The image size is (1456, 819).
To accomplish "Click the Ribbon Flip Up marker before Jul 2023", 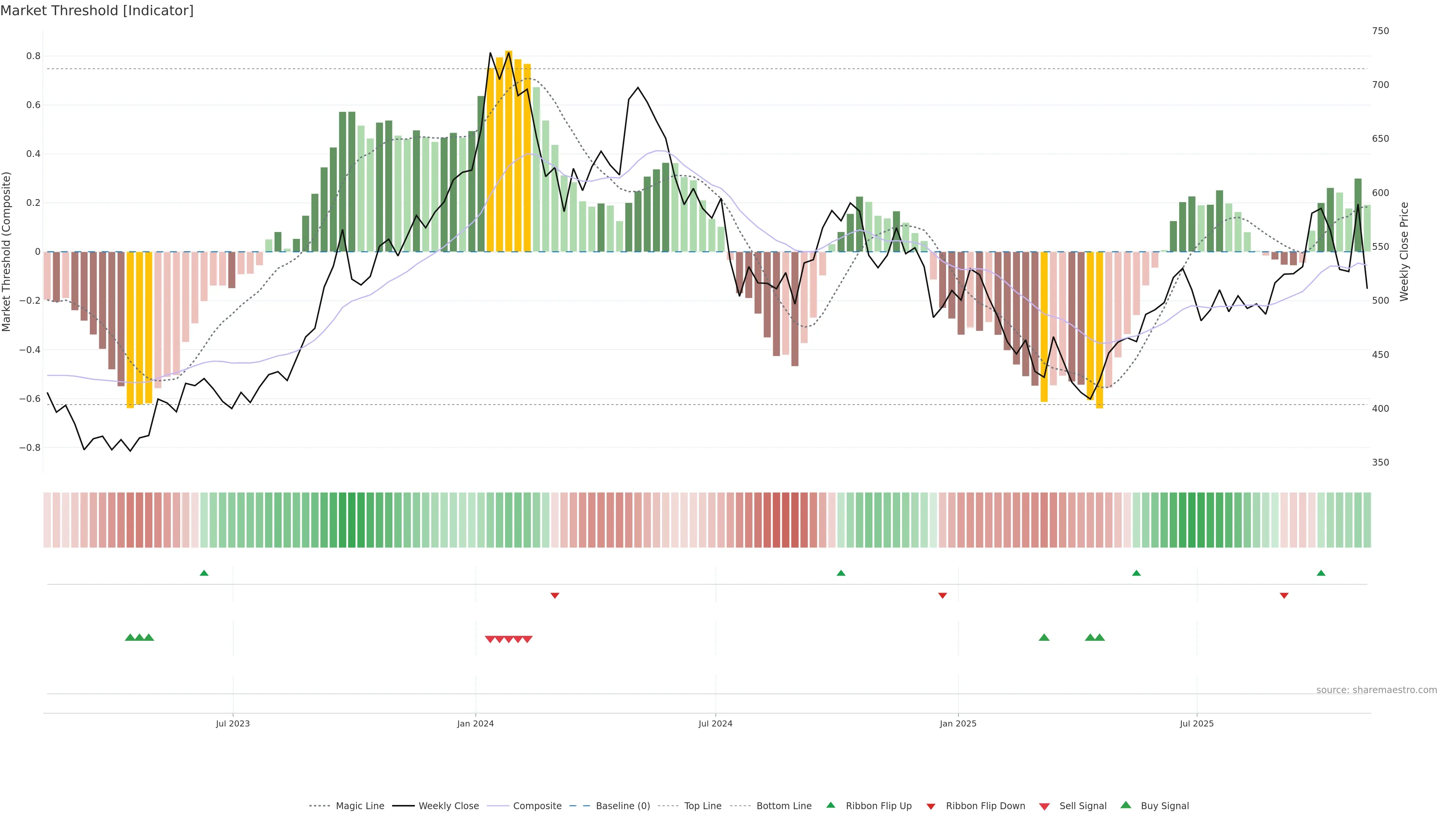I will click(x=204, y=573).
